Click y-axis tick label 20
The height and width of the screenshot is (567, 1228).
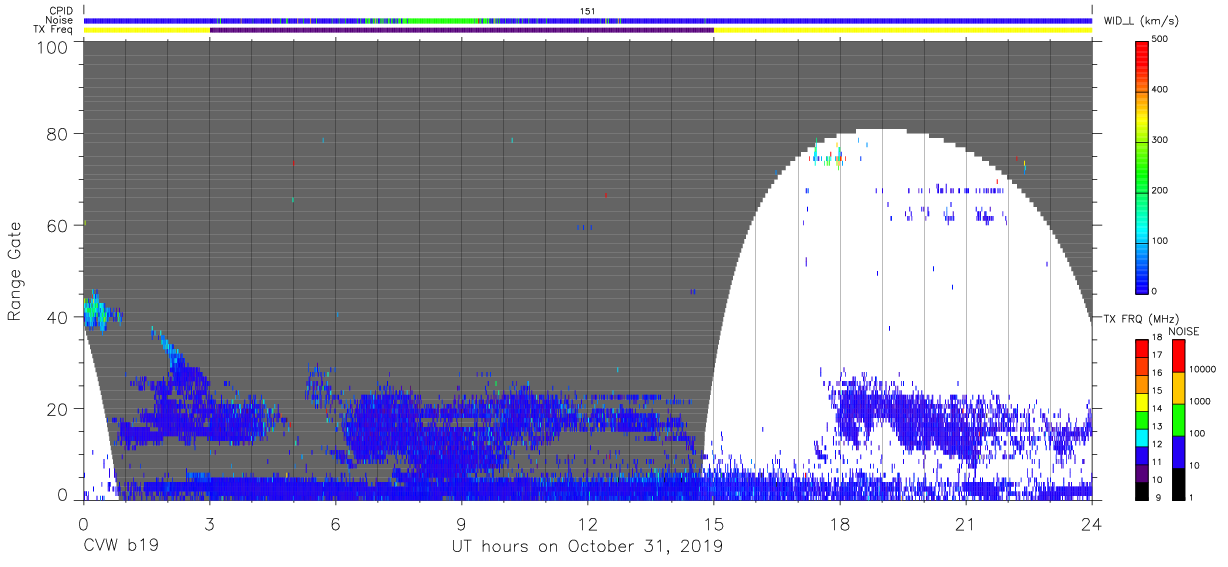pos(59,409)
